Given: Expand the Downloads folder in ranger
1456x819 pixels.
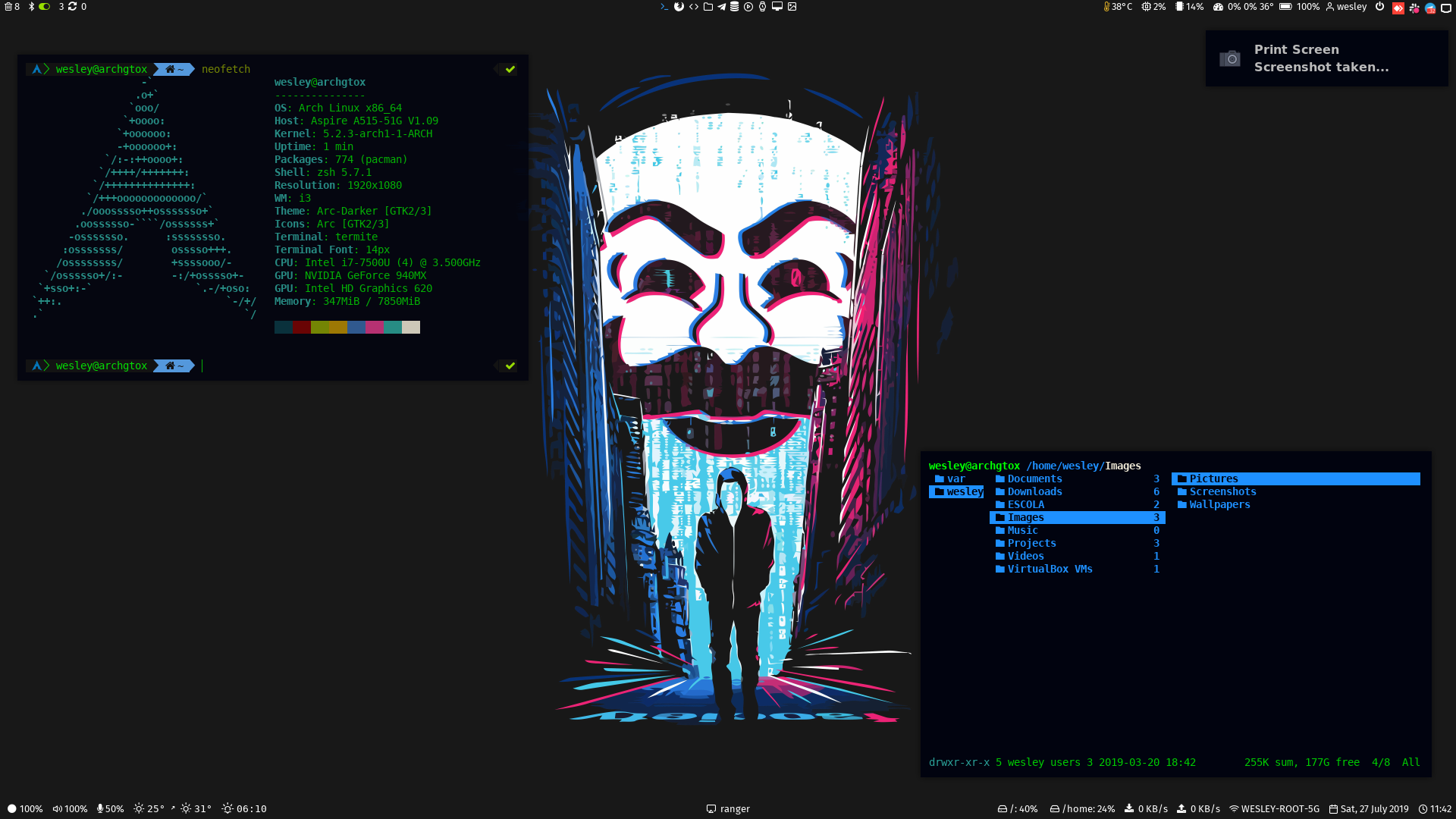Looking at the screenshot, I should click(x=1034, y=491).
